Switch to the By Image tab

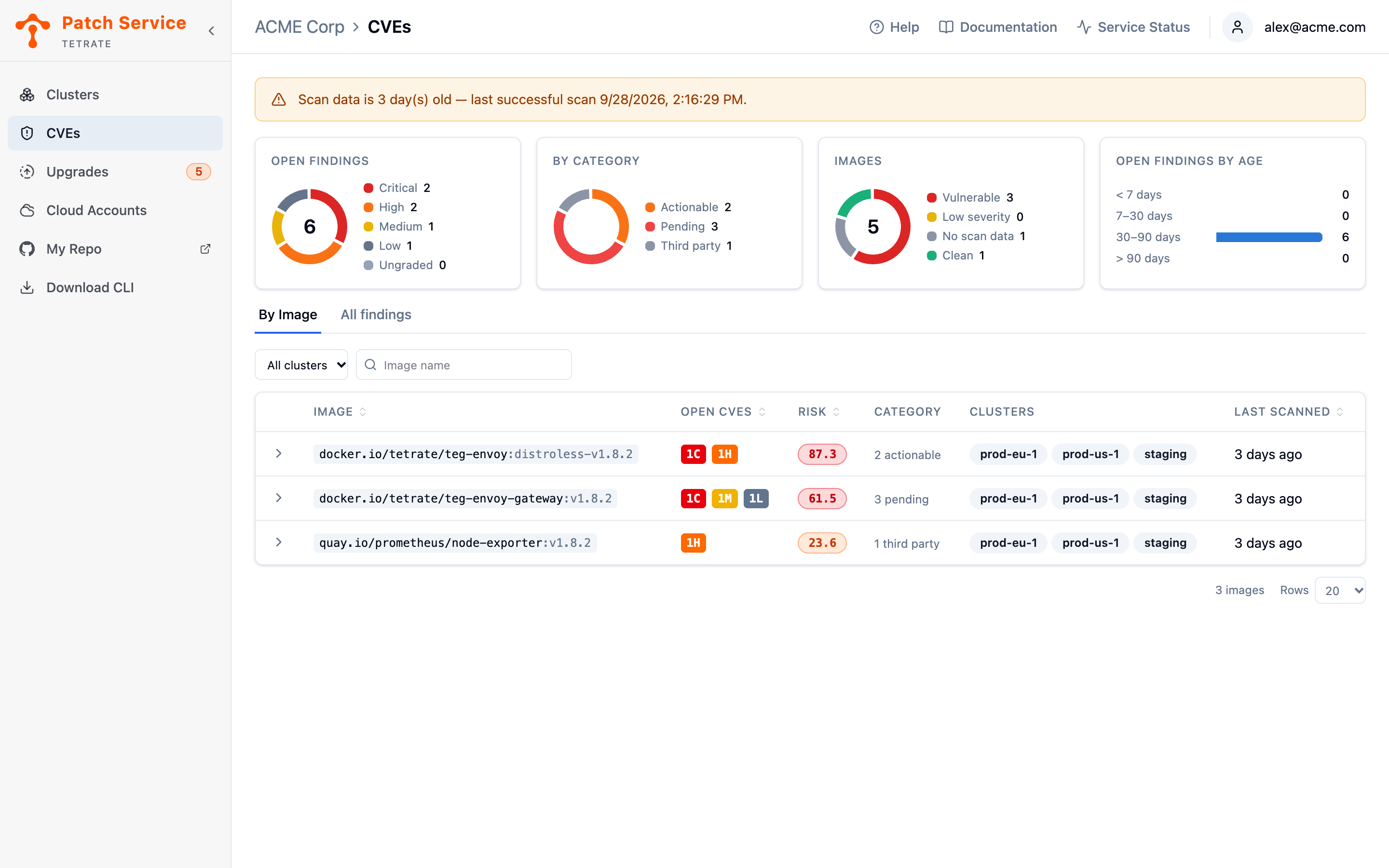(287, 314)
